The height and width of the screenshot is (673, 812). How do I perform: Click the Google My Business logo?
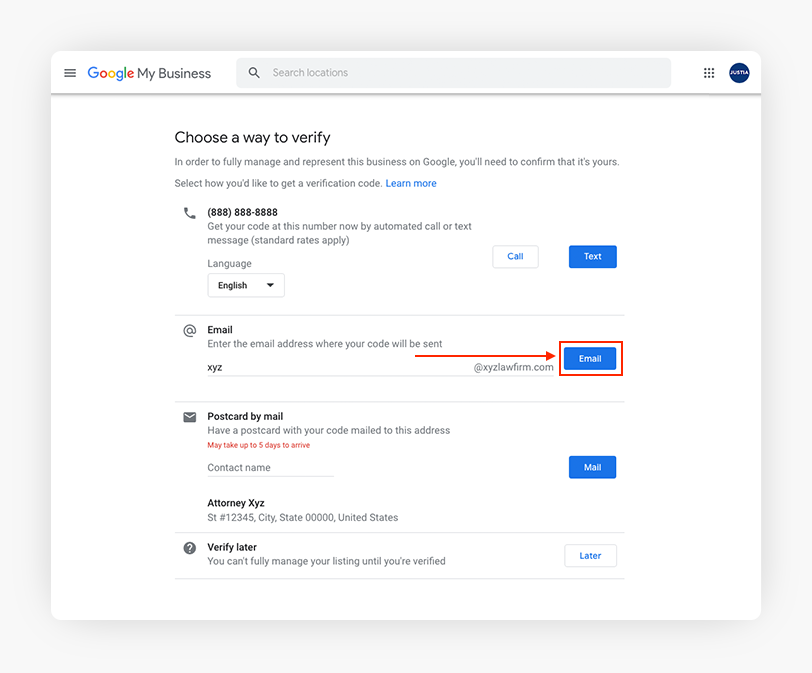point(149,73)
